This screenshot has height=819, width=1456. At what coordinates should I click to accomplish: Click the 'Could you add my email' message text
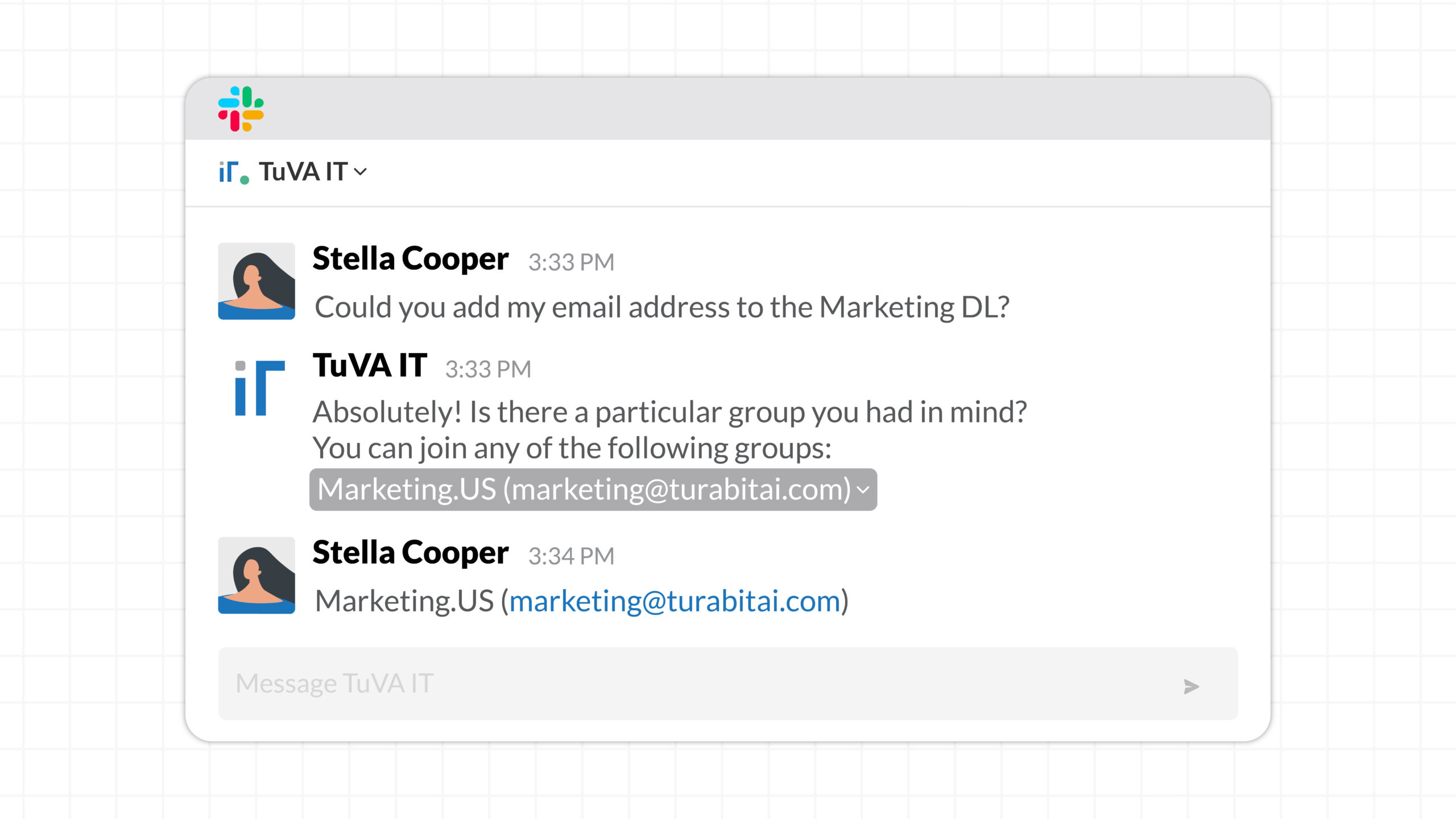click(x=662, y=308)
